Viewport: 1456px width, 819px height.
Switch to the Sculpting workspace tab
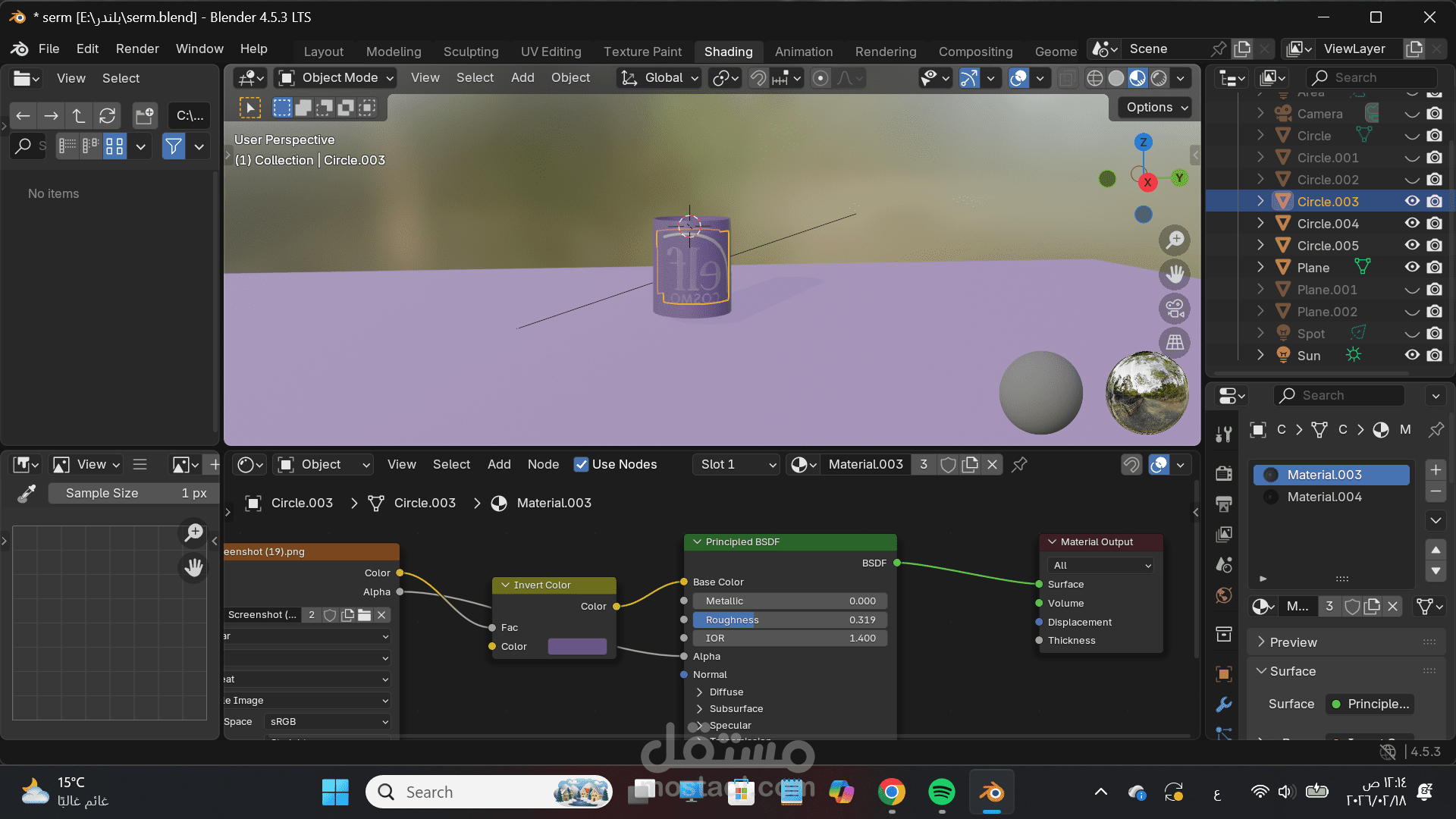(x=470, y=51)
